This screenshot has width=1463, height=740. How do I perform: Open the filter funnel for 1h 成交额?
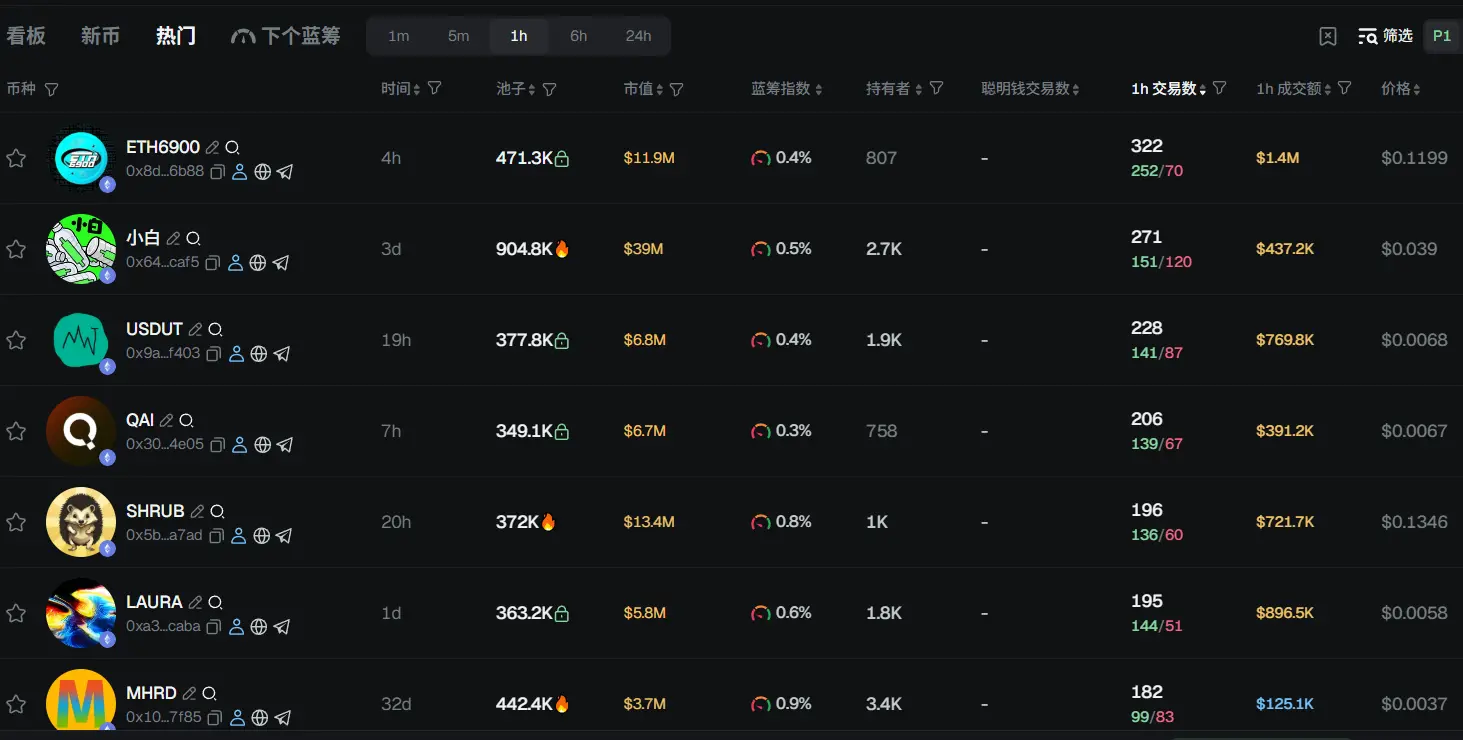(1345, 88)
